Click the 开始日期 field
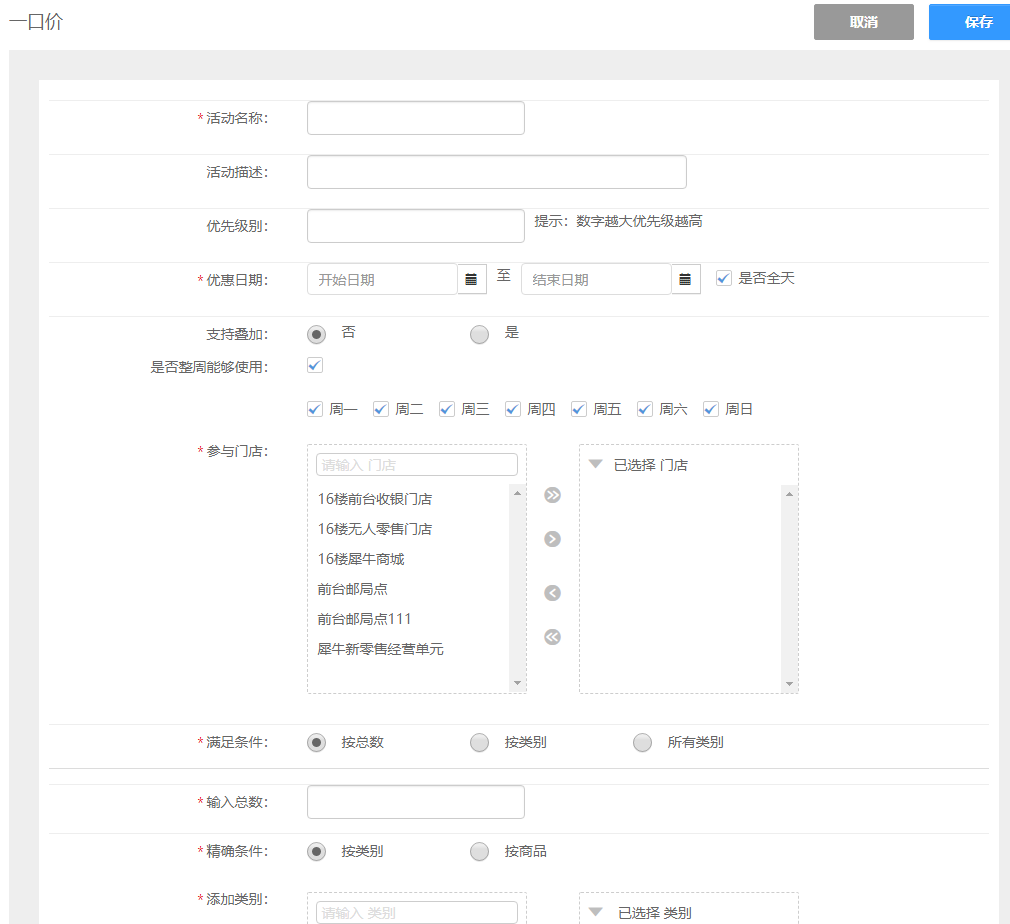The height and width of the screenshot is (924, 1010). pos(382,280)
